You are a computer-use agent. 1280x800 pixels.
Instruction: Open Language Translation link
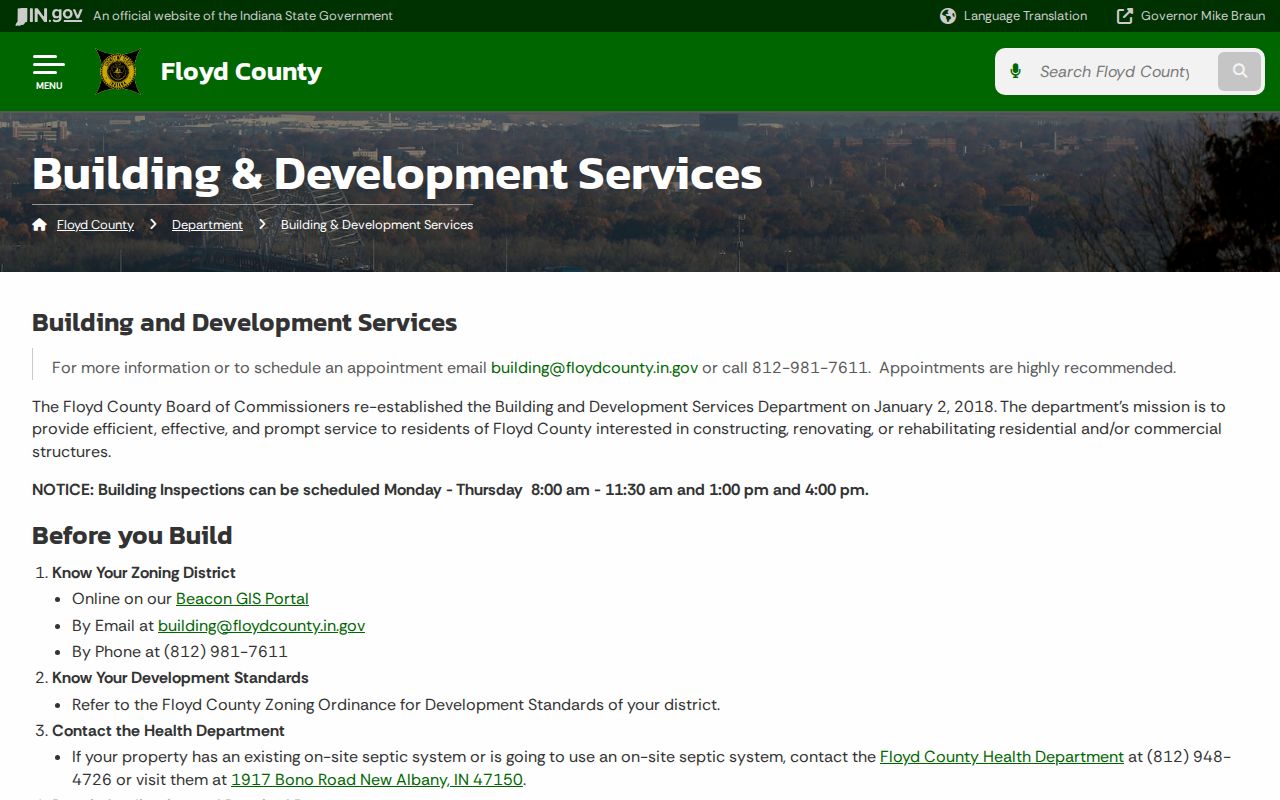click(1025, 16)
